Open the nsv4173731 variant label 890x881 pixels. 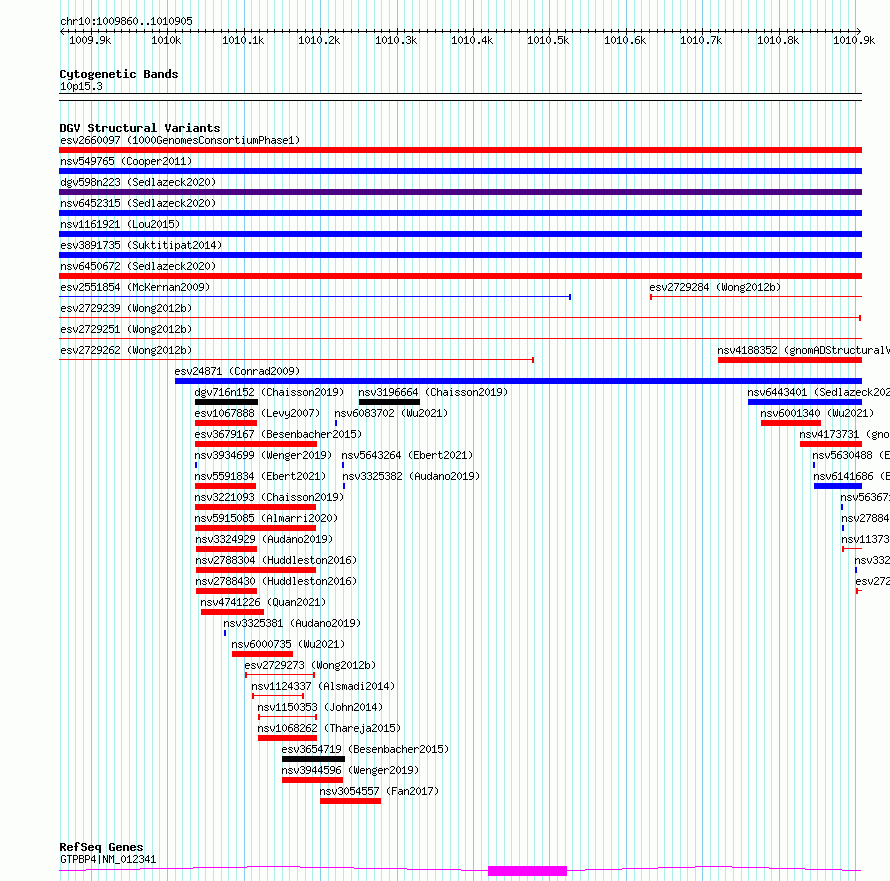845,434
